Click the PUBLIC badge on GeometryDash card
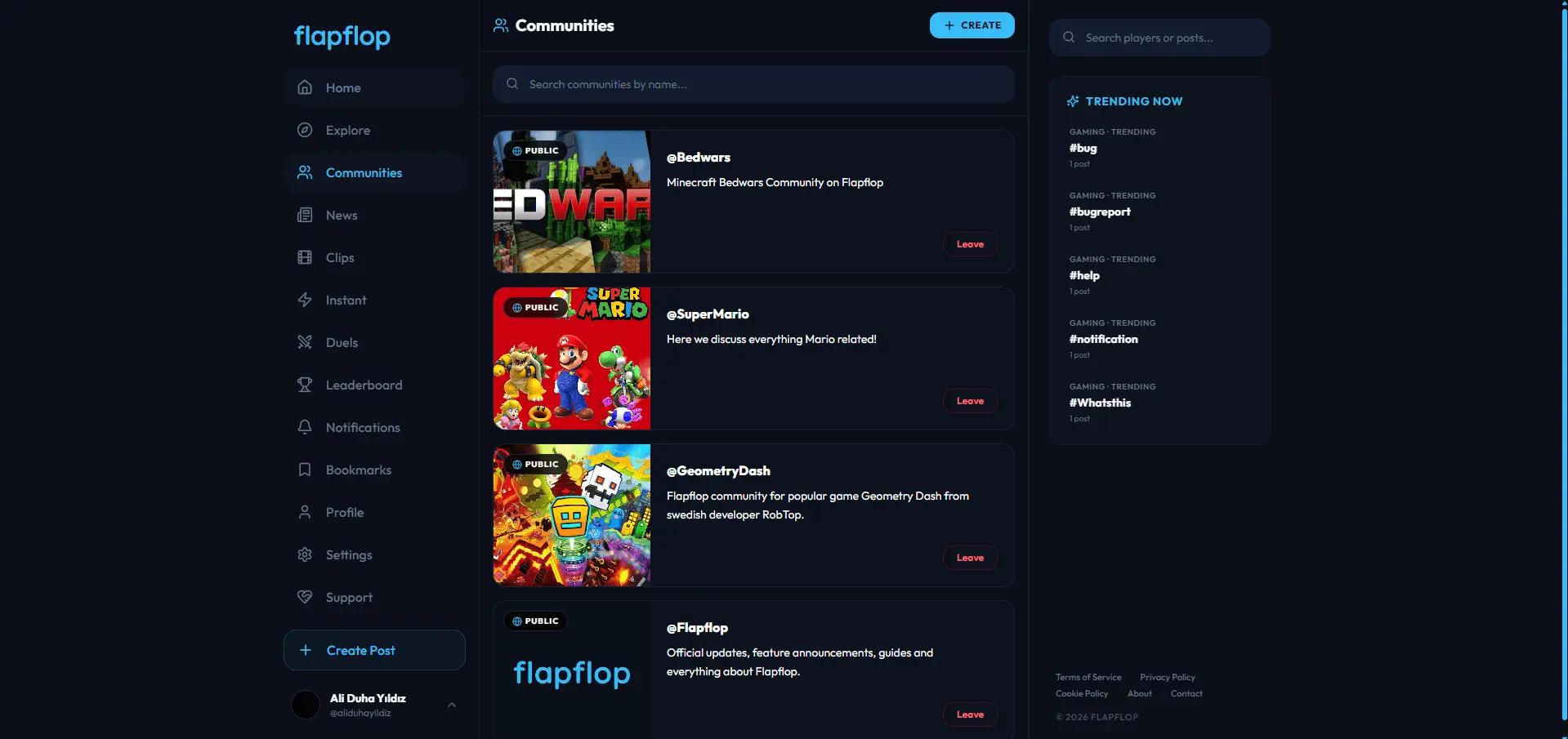 pos(535,464)
